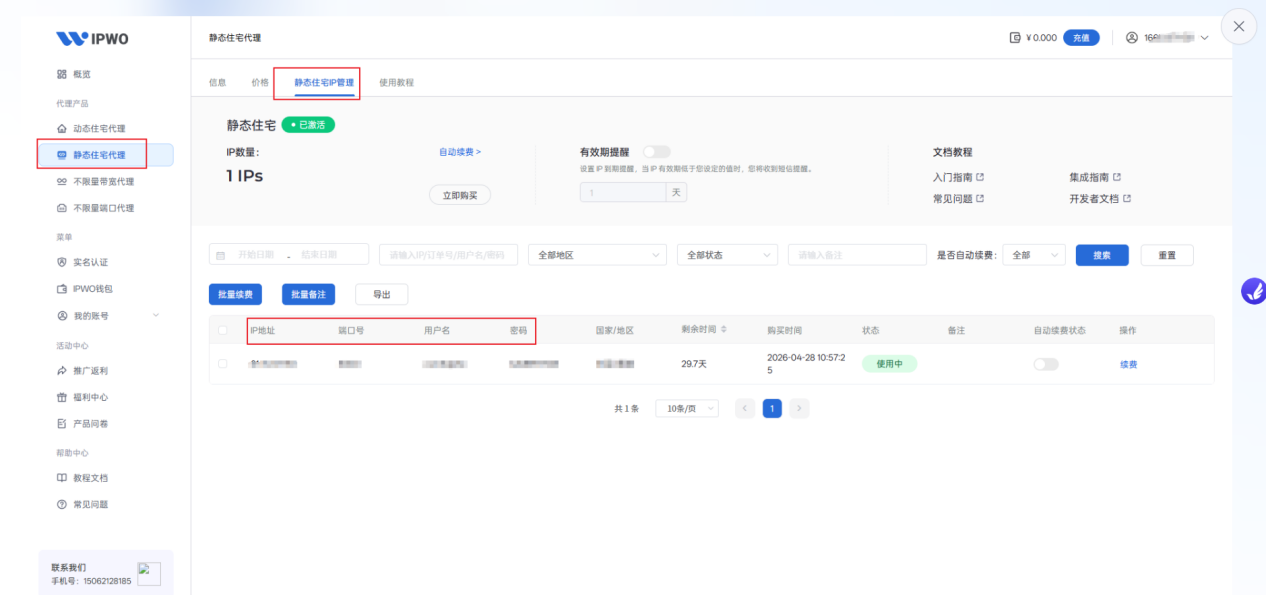Click the 导出 export button

382,294
